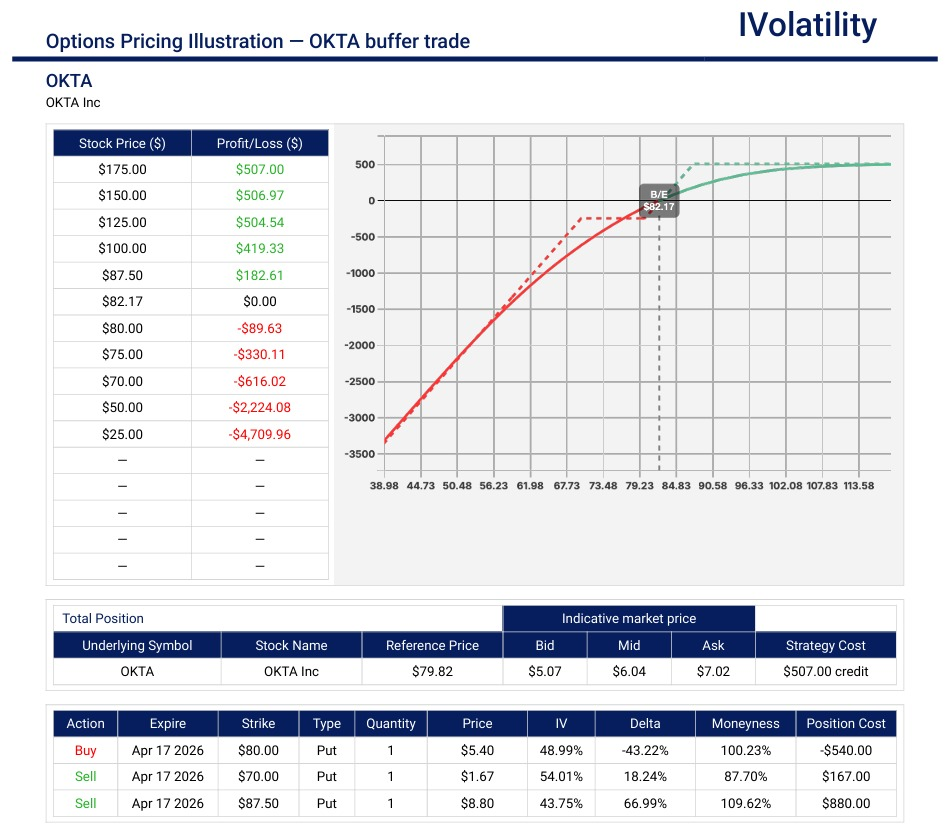Click the Buy action in the $80.00 put row
The height and width of the screenshot is (825, 949).
click(x=86, y=750)
